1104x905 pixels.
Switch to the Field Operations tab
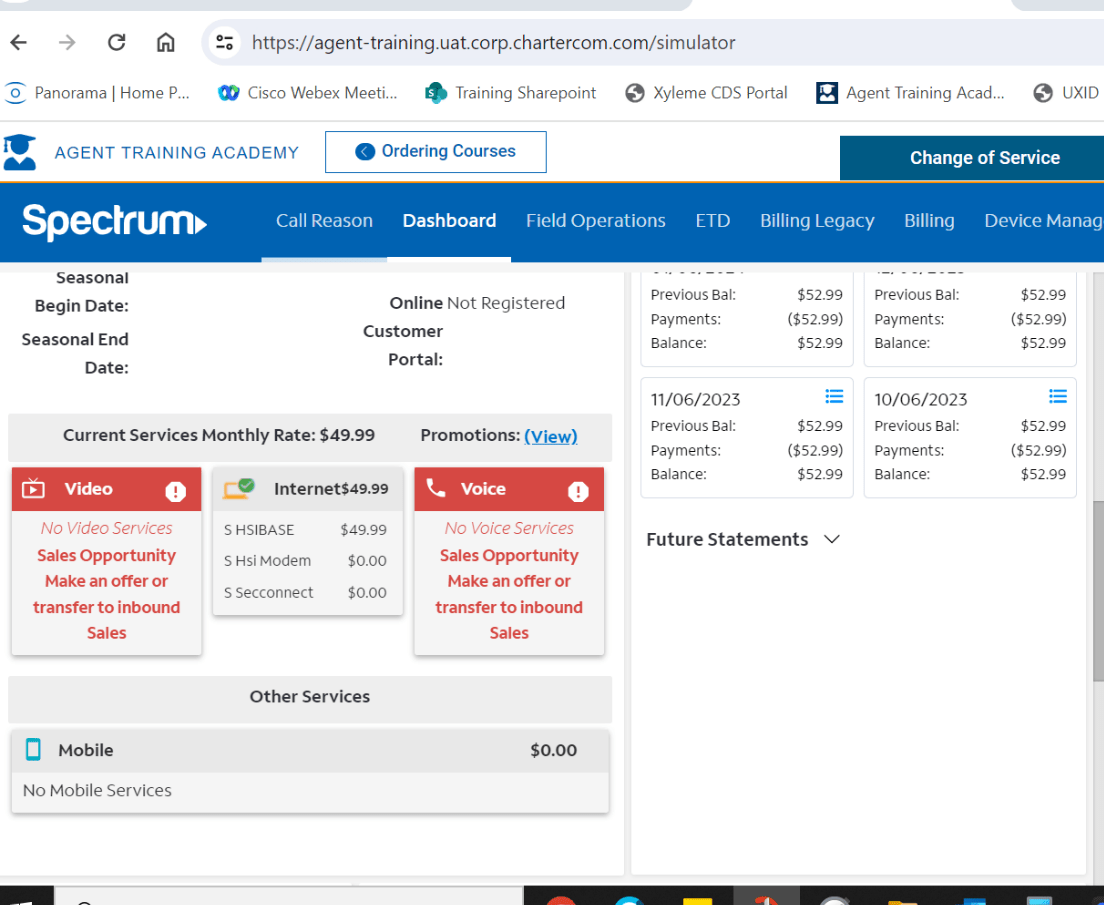click(x=595, y=221)
